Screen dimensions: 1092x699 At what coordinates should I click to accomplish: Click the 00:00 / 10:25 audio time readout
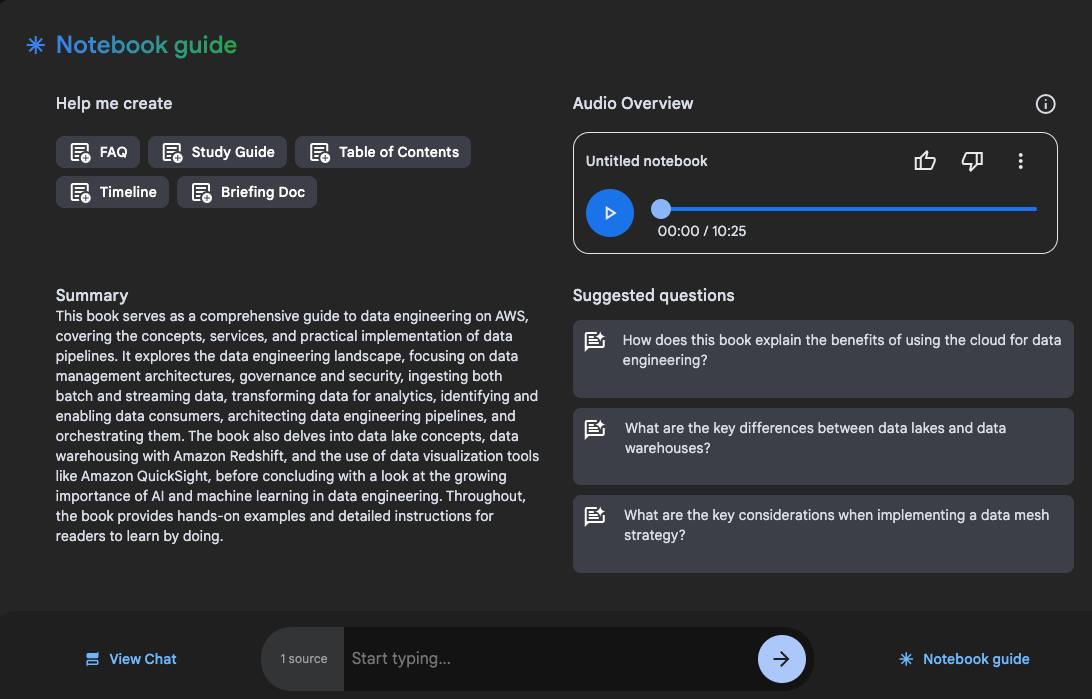point(702,231)
